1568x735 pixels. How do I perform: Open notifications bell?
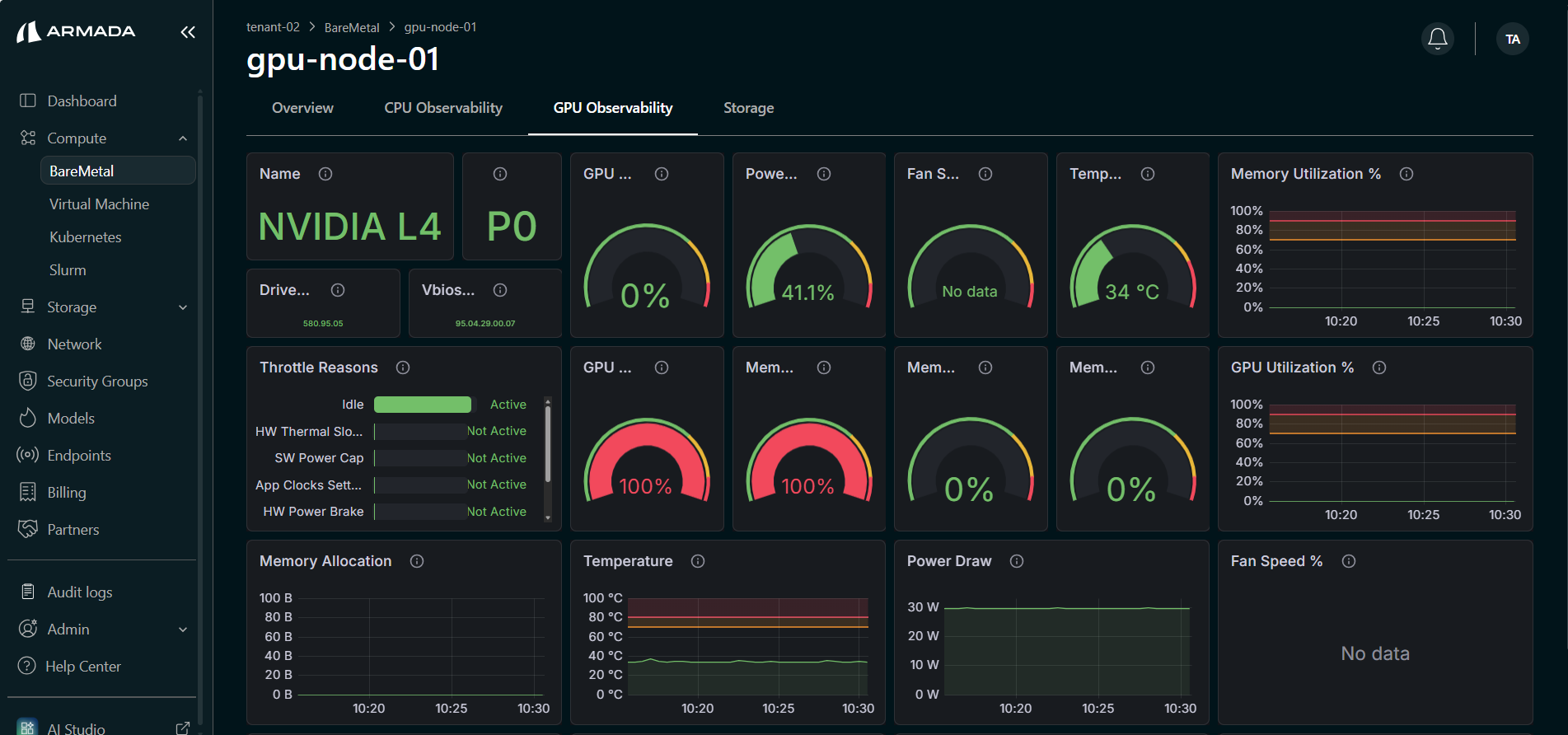tap(1438, 39)
